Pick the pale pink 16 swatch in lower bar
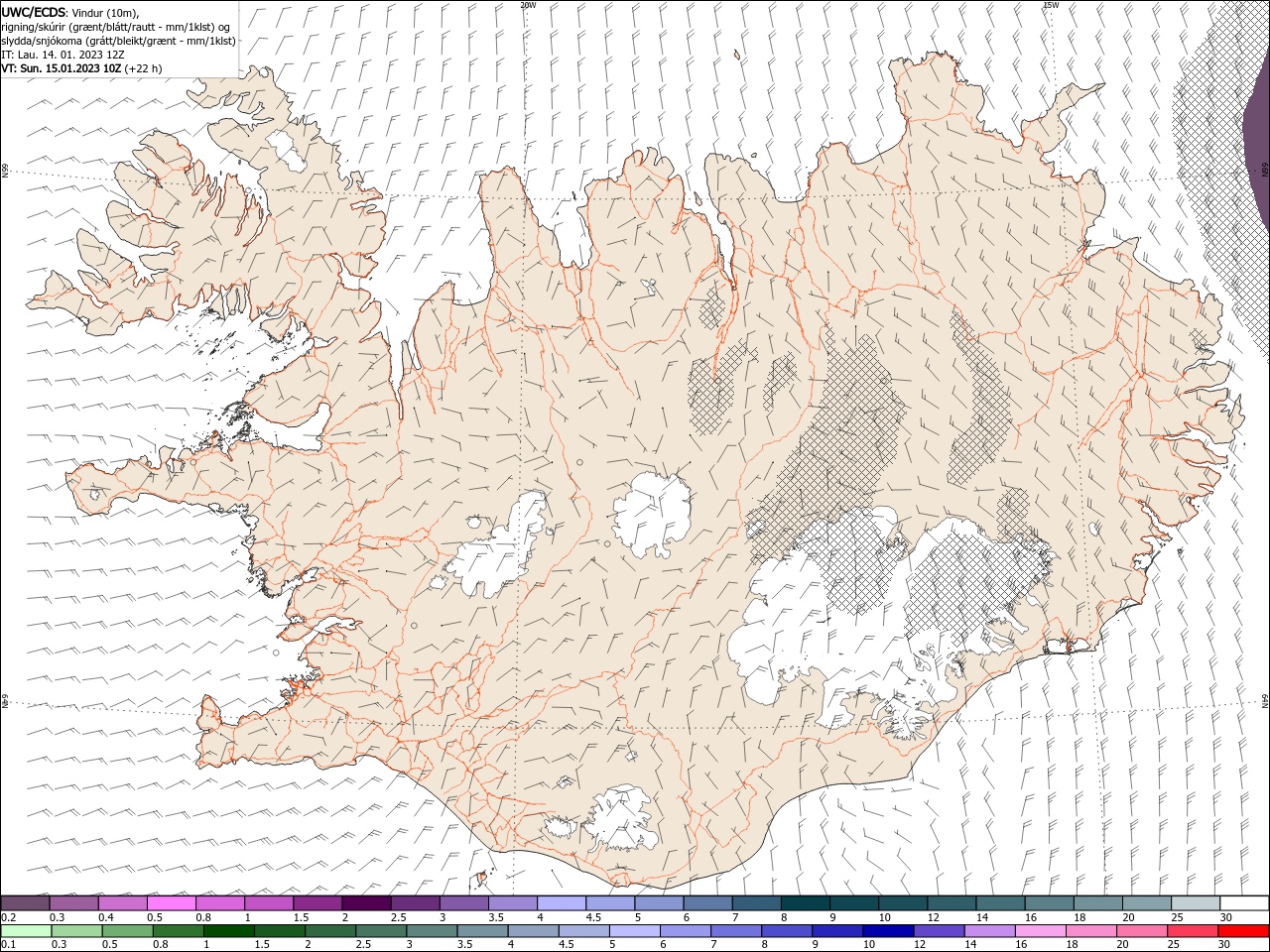1270x952 pixels. (1042, 931)
